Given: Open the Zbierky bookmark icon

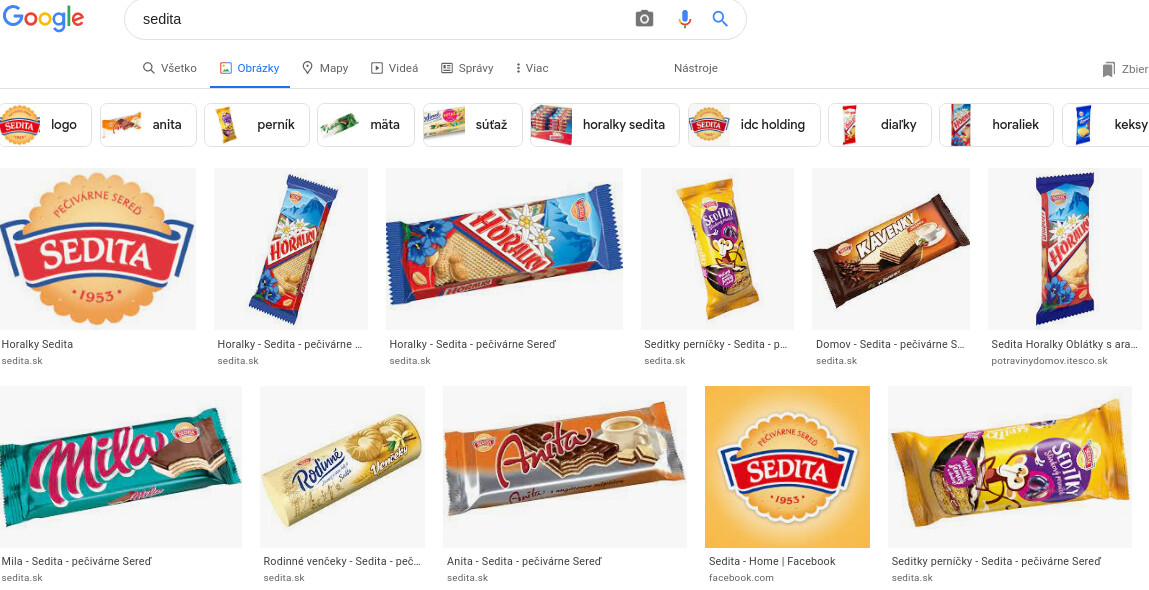Looking at the screenshot, I should point(1108,69).
